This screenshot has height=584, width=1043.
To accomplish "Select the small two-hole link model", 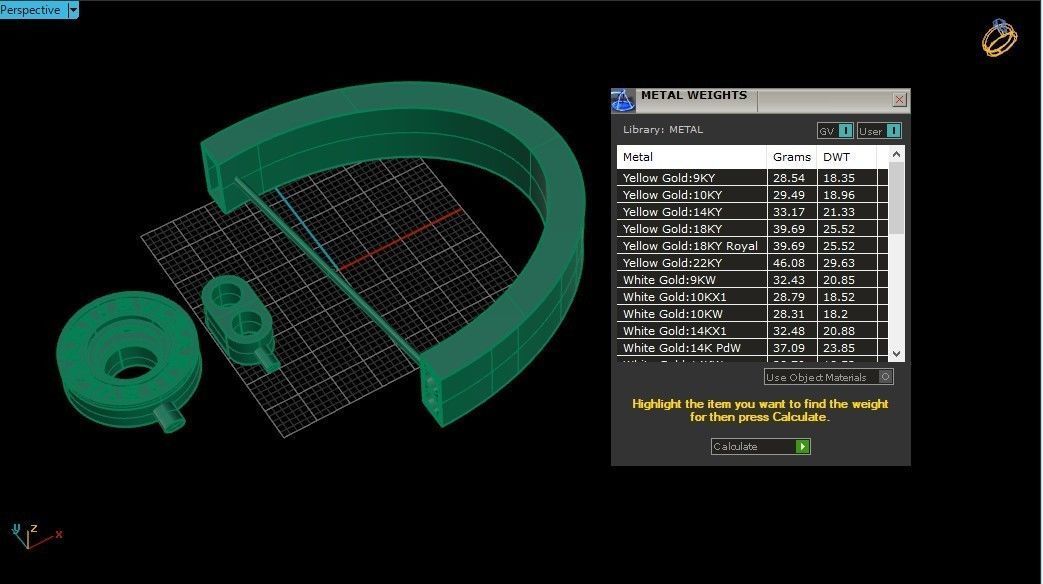I will coord(239,323).
